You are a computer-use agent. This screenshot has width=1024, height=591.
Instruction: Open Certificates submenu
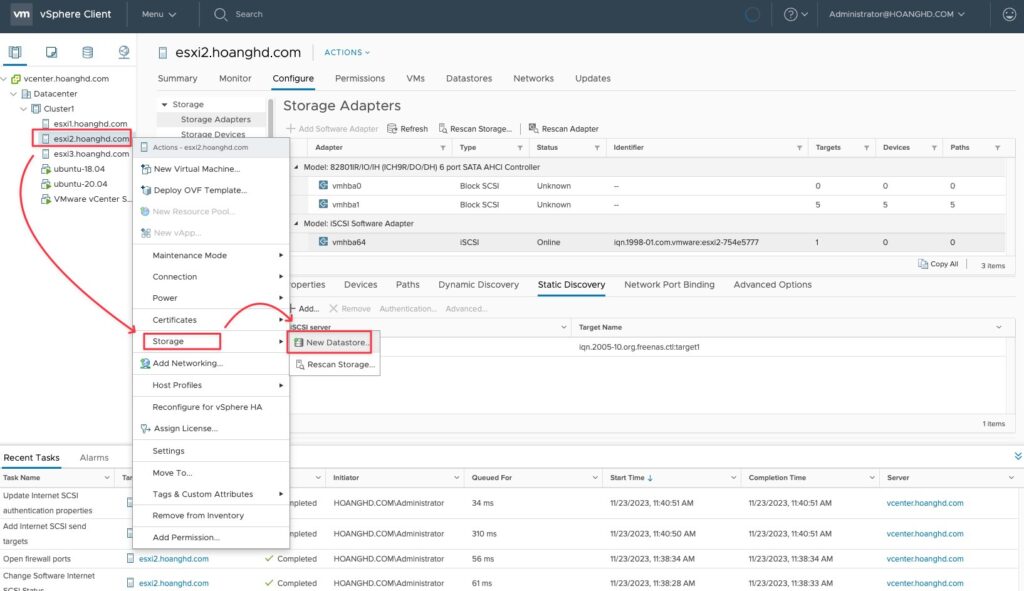(x=211, y=320)
